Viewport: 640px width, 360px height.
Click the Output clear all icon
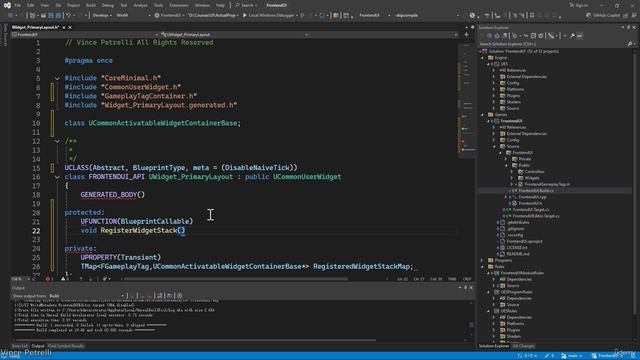[160, 296]
